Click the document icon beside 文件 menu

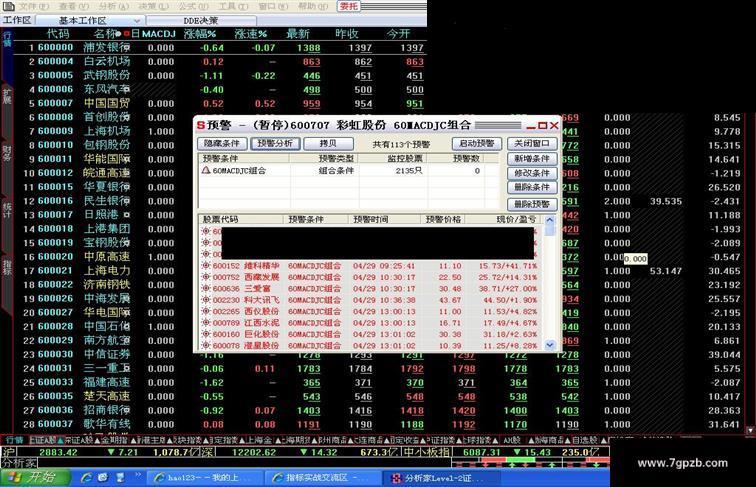point(9,6)
